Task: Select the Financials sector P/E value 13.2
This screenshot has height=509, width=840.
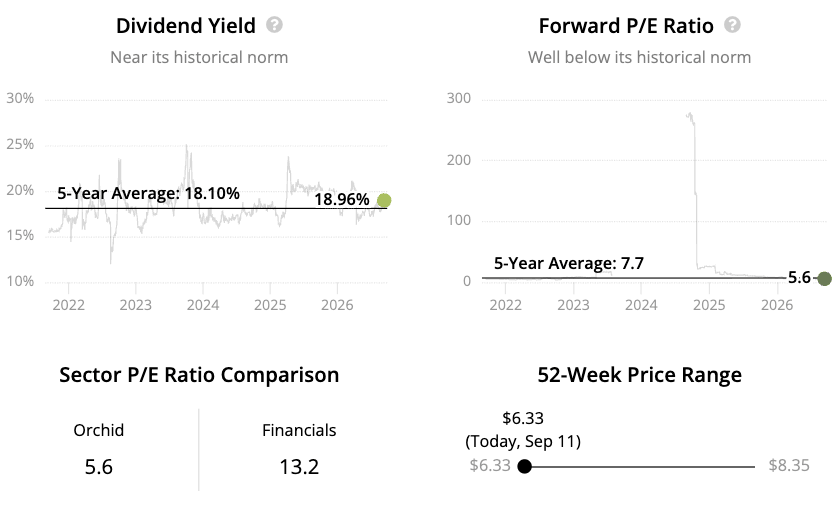Action: click(299, 467)
